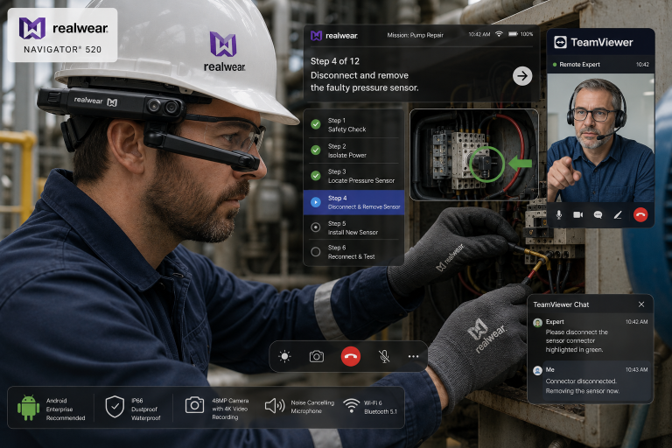Image resolution: width=672 pixels, height=448 pixels.
Task: End the call with the bottom red hang-up button
Action: (x=351, y=356)
